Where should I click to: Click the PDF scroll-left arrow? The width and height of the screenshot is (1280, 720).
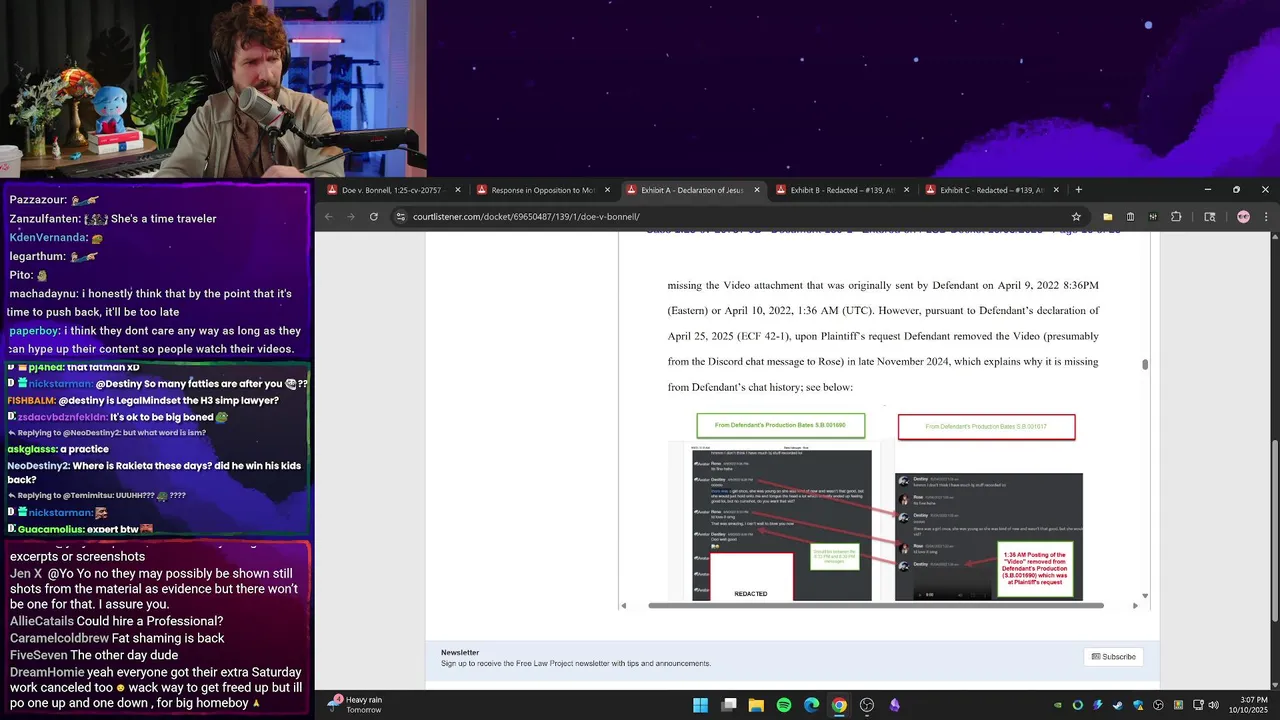tap(623, 605)
